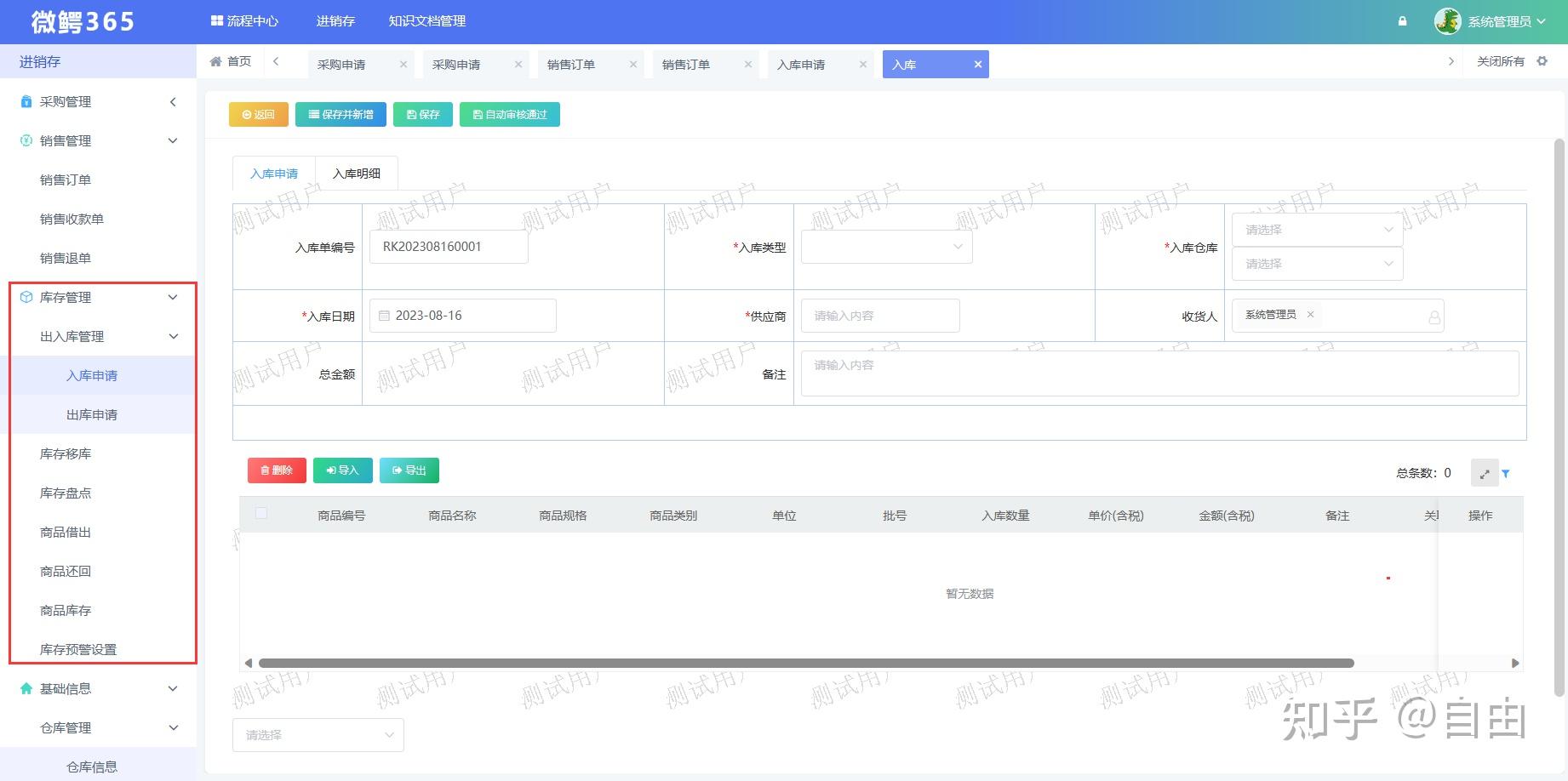1568x781 pixels.
Task: Open 销售收款单 in the sidebar
Action: (x=72, y=219)
